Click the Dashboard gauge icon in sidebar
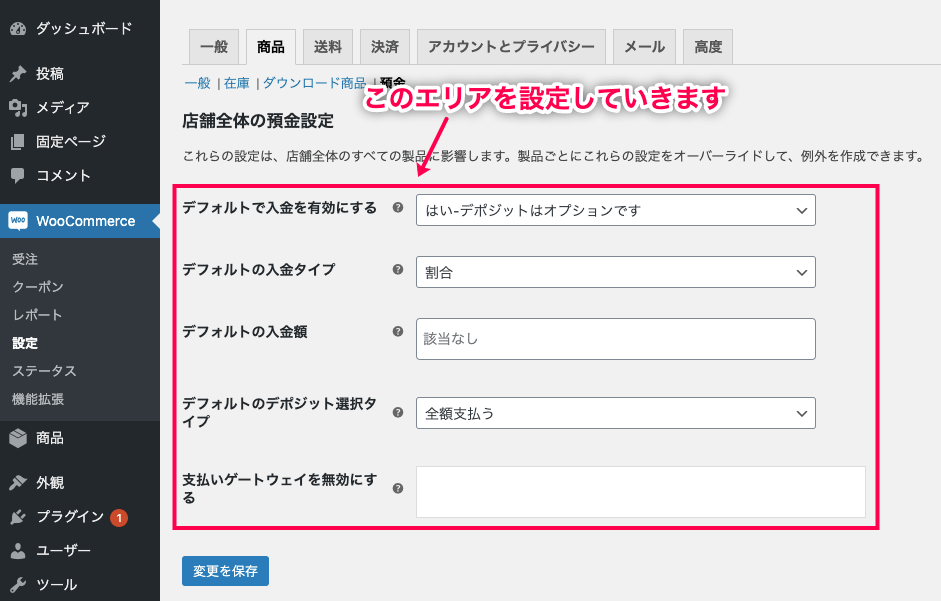The width and height of the screenshot is (941, 601). [18, 28]
